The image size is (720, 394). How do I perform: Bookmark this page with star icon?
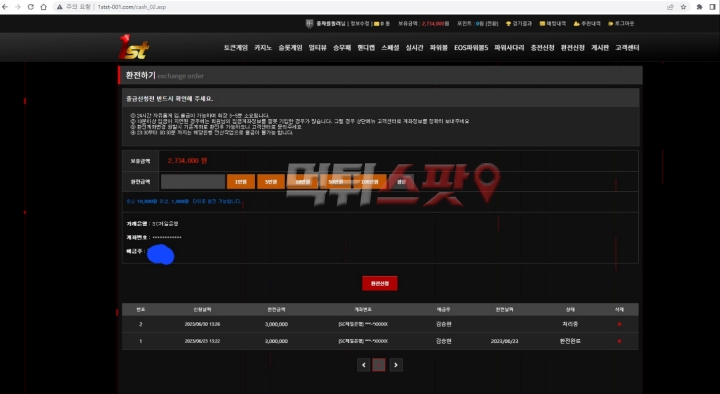683,7
